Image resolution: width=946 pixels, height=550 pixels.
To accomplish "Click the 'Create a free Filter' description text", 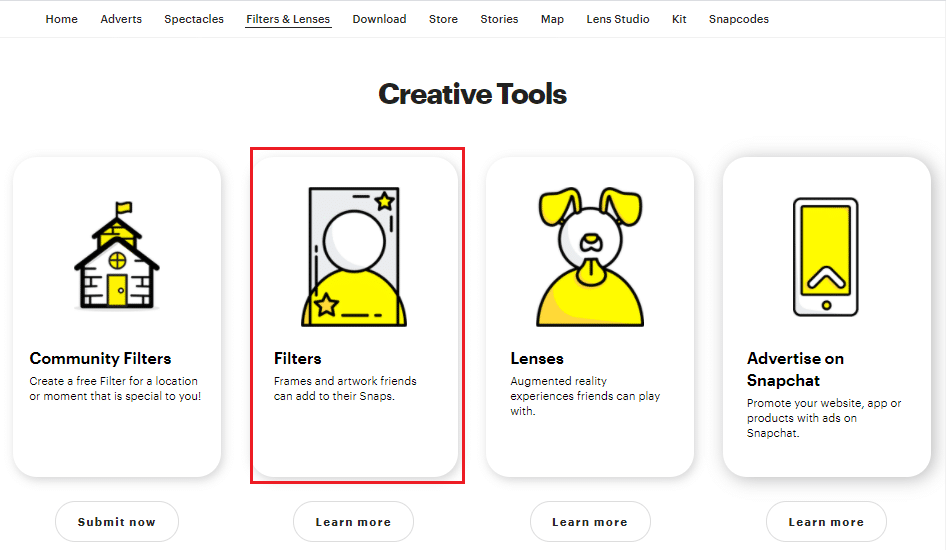I will coord(115,388).
